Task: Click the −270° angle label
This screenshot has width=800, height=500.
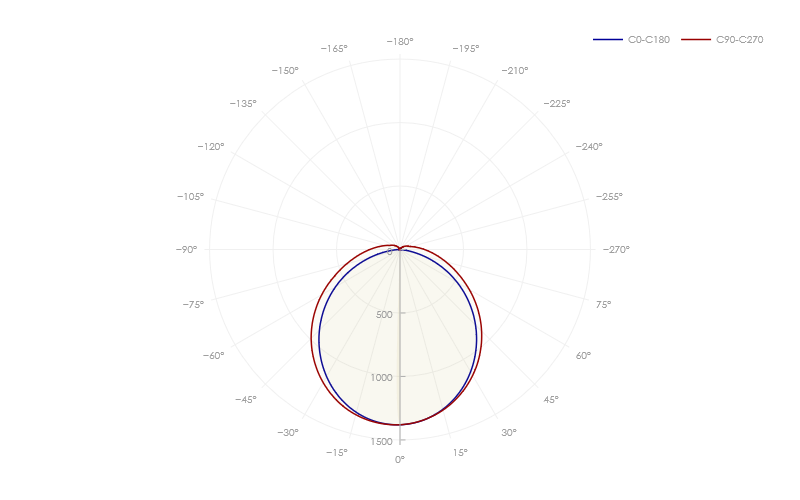Action: pyautogui.click(x=616, y=249)
